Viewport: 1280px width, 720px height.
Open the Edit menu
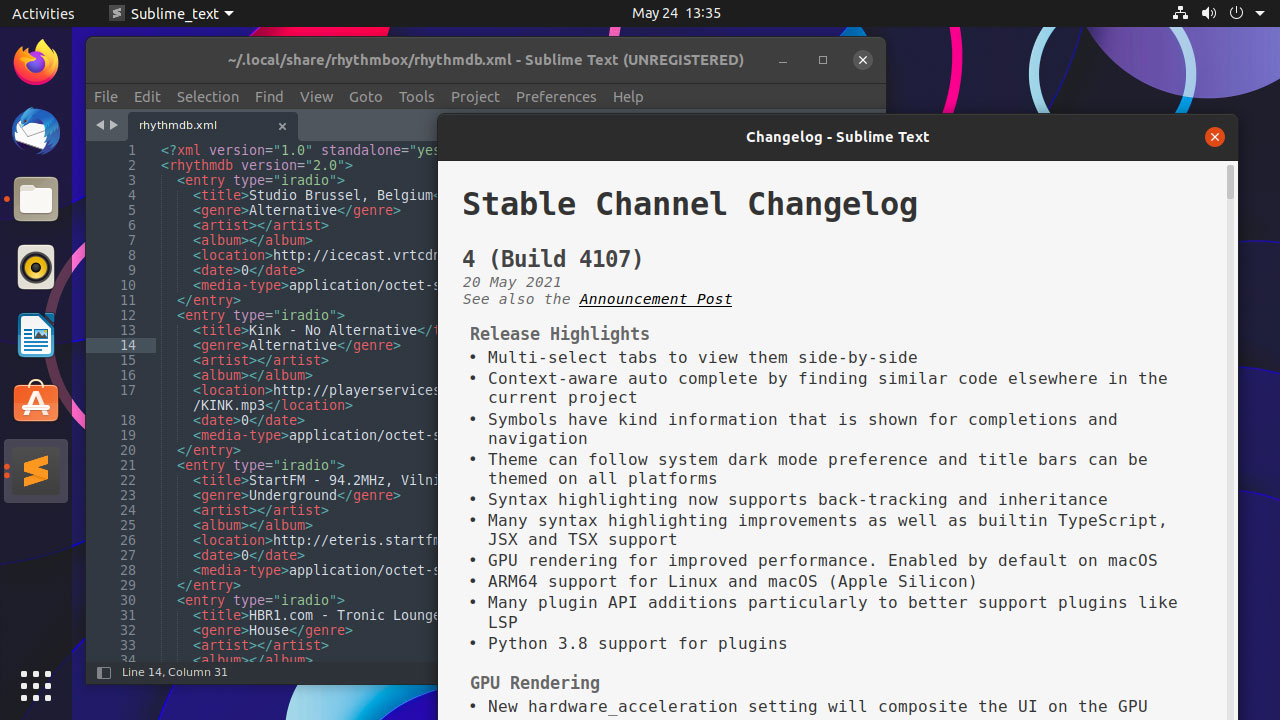[147, 97]
